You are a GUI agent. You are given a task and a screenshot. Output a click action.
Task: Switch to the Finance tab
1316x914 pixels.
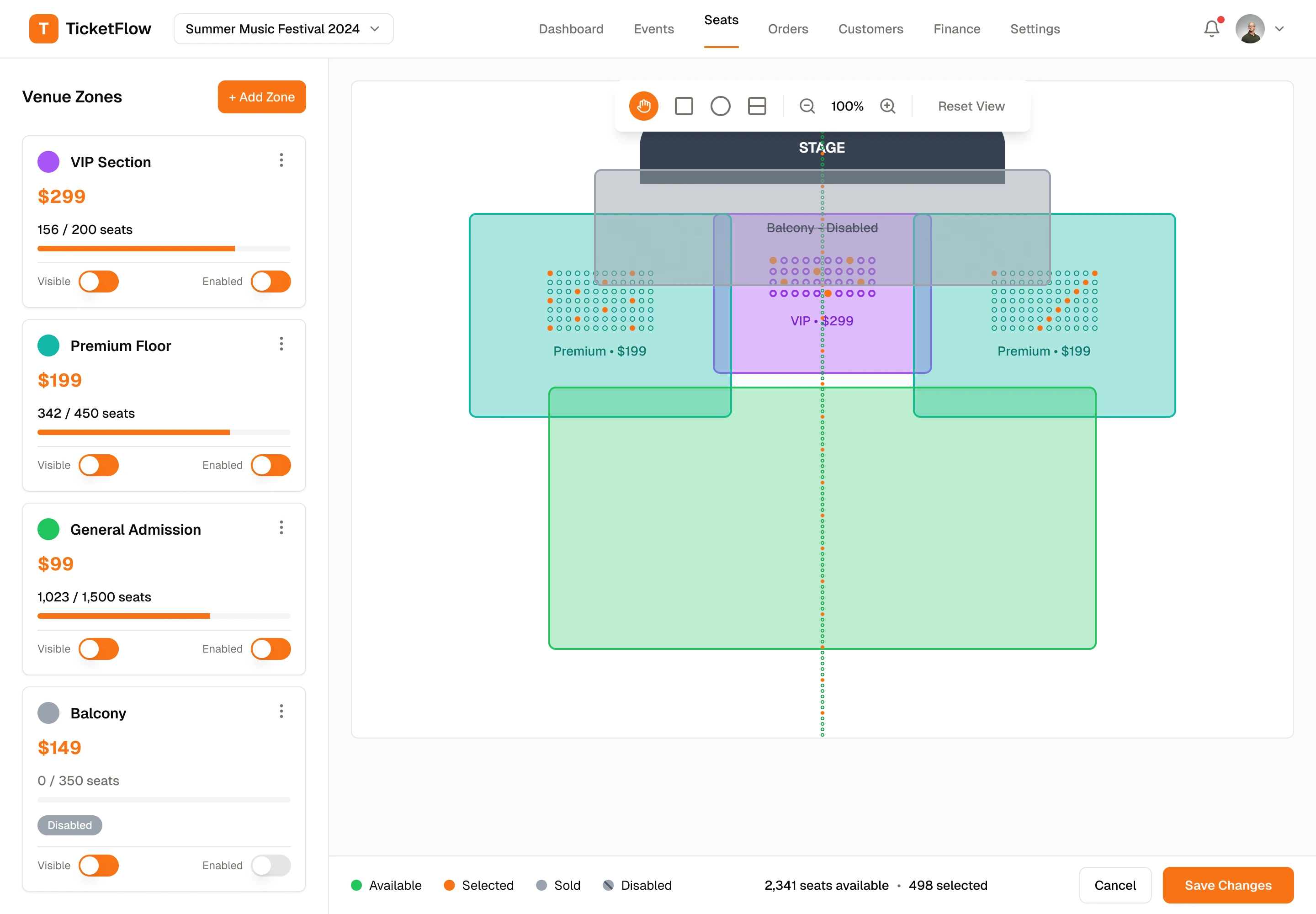[956, 29]
